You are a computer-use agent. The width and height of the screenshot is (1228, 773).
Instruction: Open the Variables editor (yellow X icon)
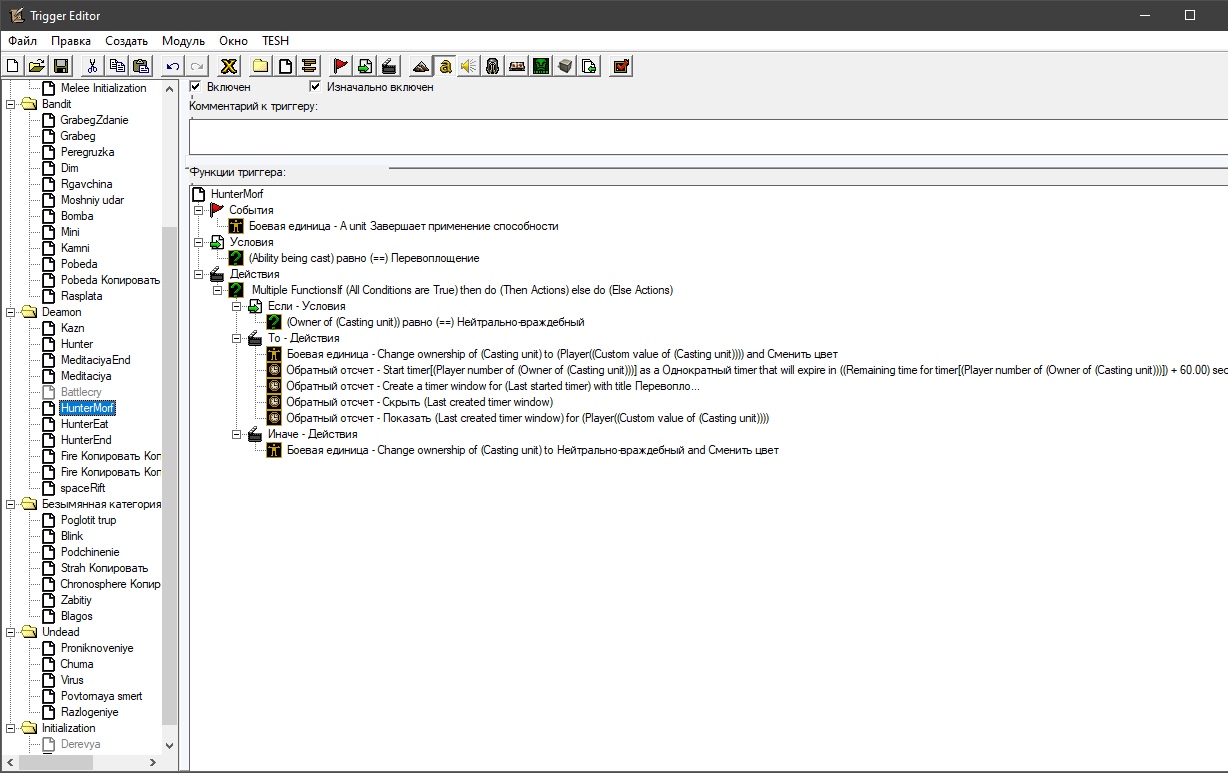pyautogui.click(x=229, y=66)
